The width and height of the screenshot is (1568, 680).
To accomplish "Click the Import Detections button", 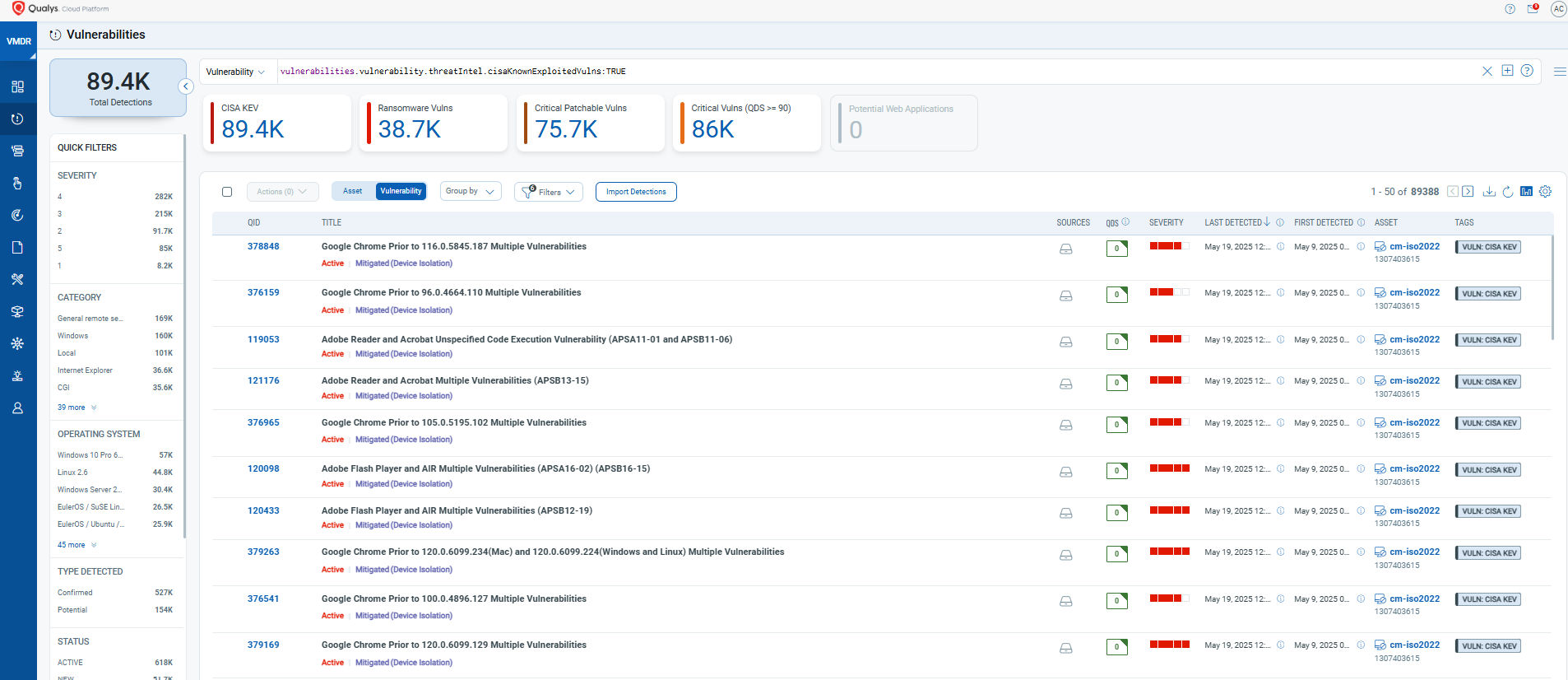I will pos(636,192).
